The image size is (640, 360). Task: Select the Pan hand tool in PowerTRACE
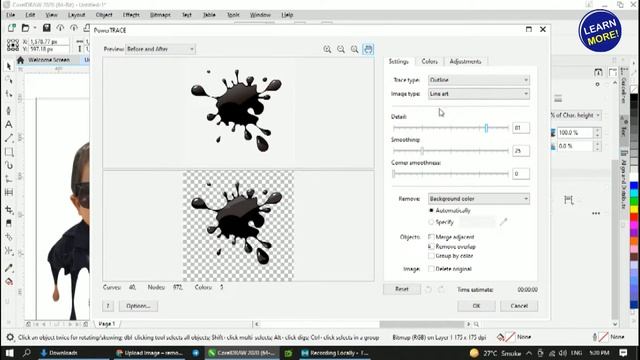(368, 49)
